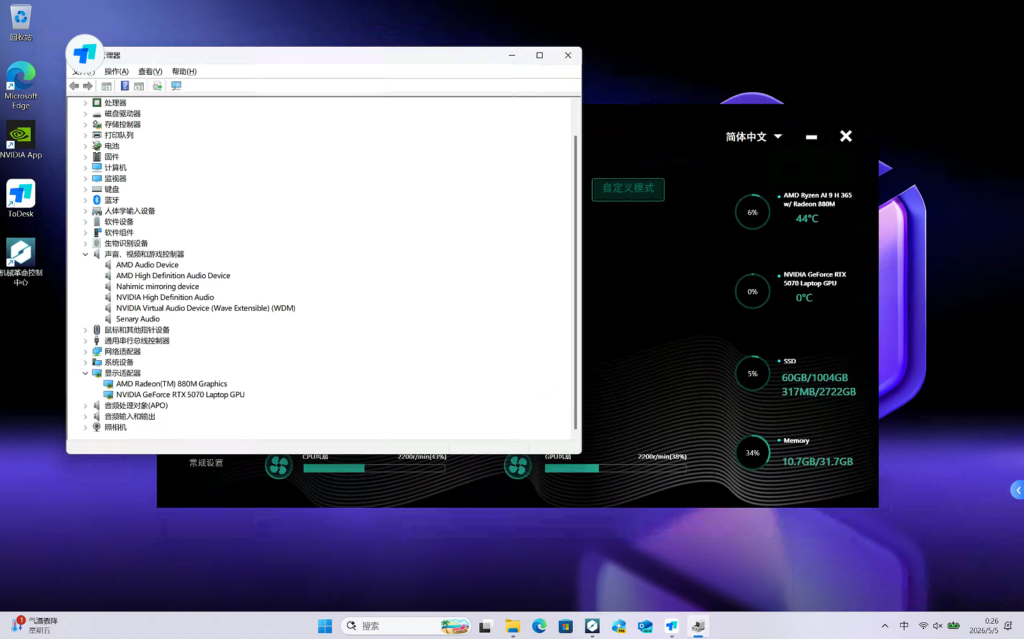Click the Back arrow in Device Manager toolbar
This screenshot has height=639, width=1024.
(74, 86)
